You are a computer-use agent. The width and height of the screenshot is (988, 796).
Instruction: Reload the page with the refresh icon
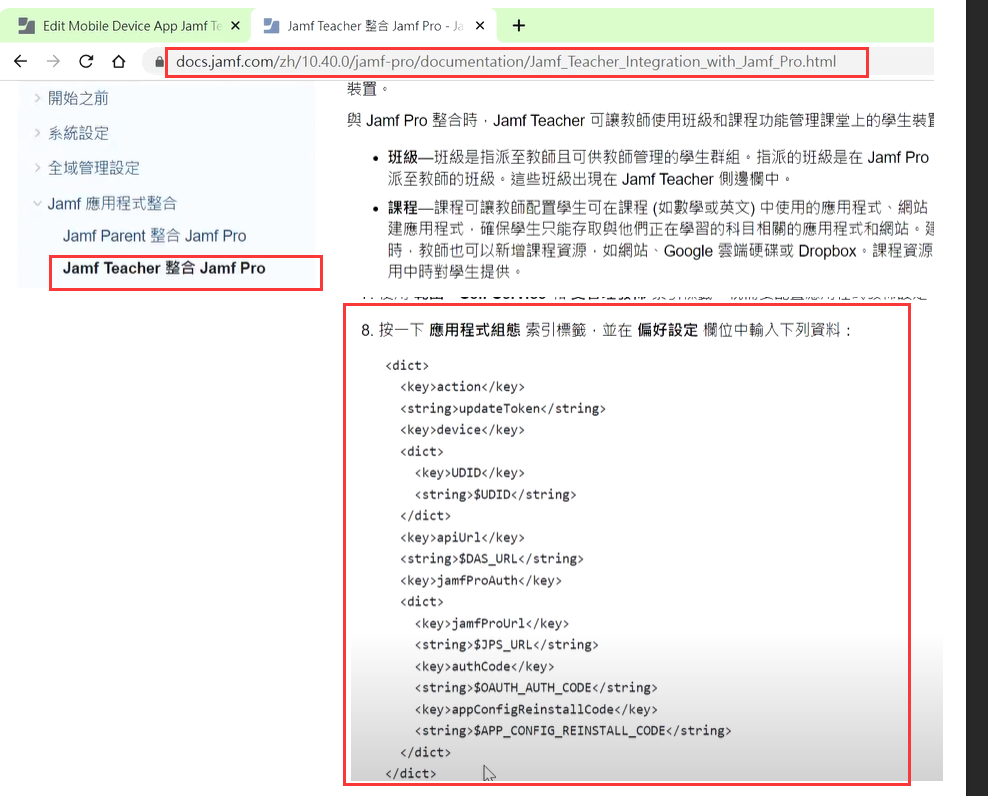click(x=86, y=61)
